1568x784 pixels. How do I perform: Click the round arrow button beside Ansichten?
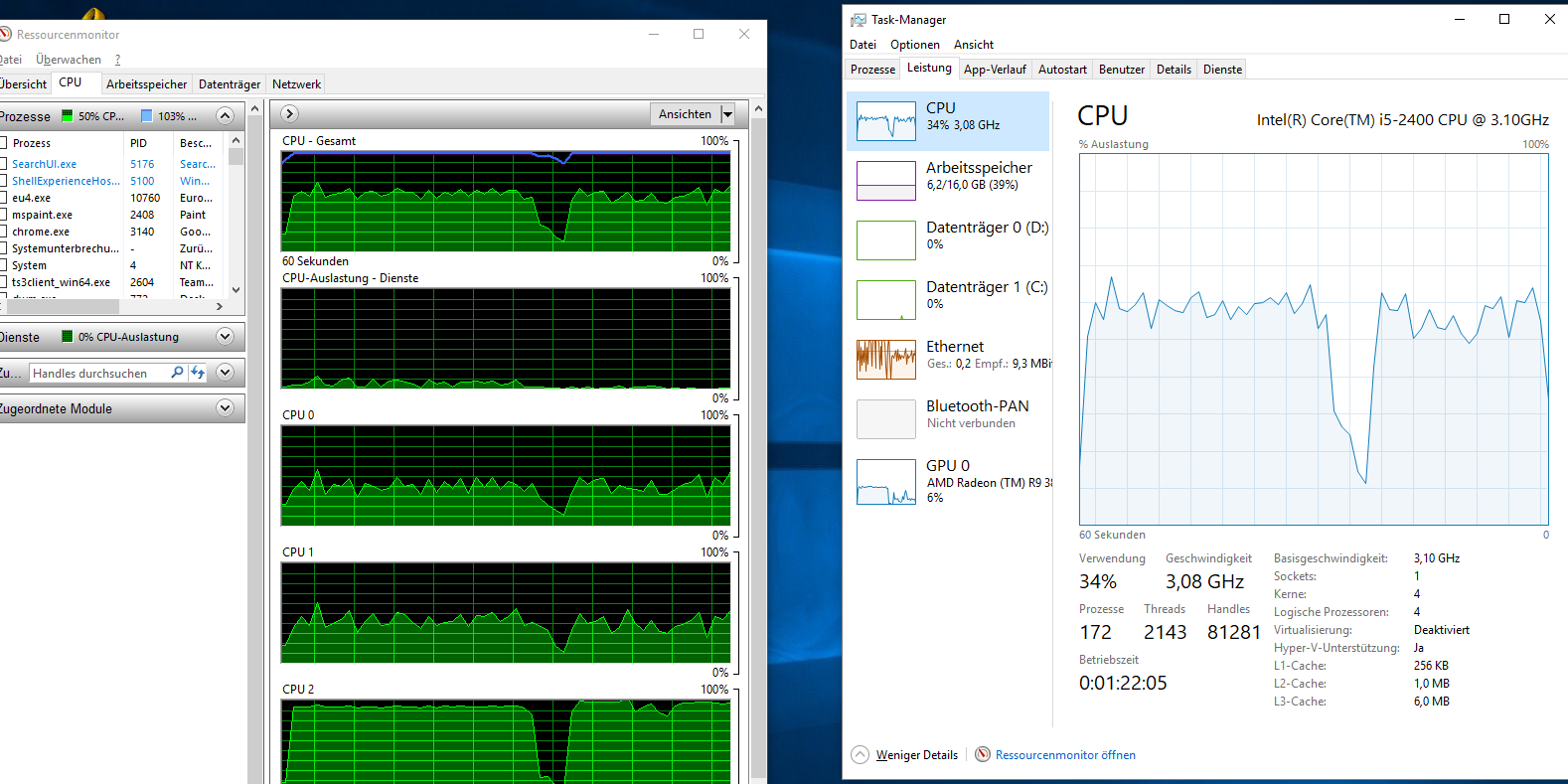[290, 114]
